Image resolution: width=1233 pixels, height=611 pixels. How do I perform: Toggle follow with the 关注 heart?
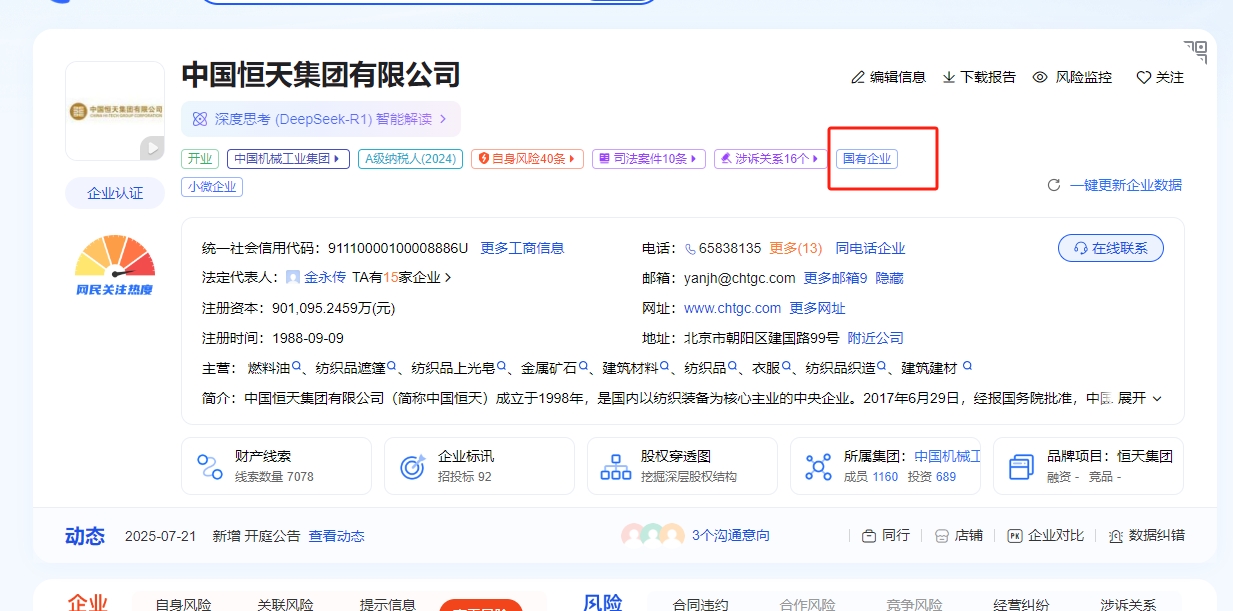tap(1143, 77)
